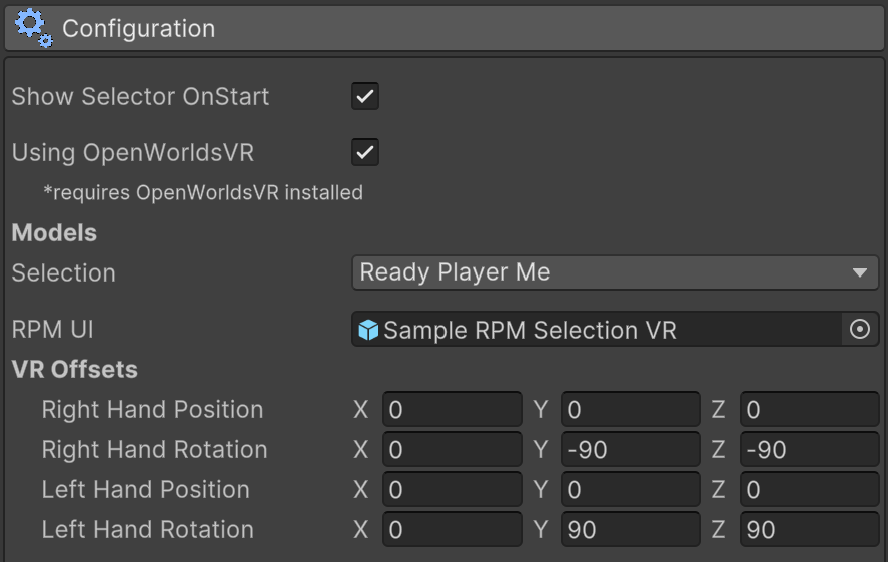Edit Right Hand Position Y field
Image resolution: width=888 pixels, height=562 pixels.
pyautogui.click(x=630, y=410)
